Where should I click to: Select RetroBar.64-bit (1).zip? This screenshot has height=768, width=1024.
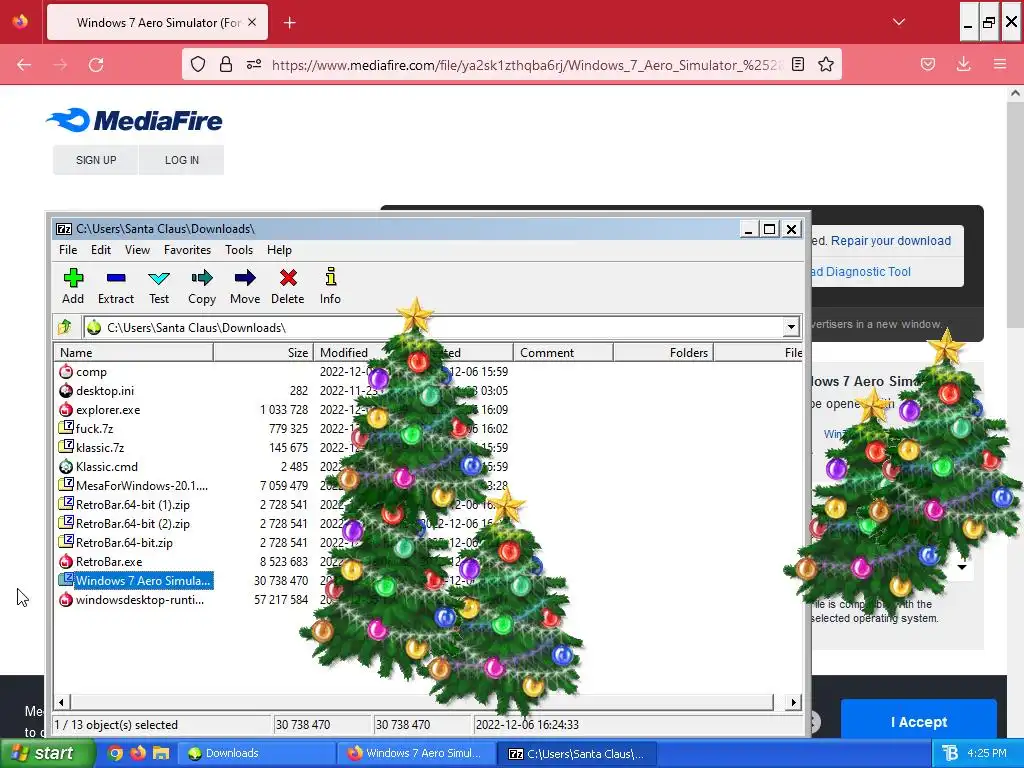point(124,504)
